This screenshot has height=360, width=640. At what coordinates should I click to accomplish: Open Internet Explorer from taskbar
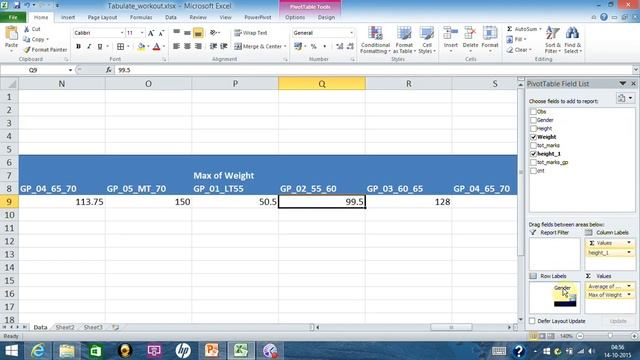38,351
